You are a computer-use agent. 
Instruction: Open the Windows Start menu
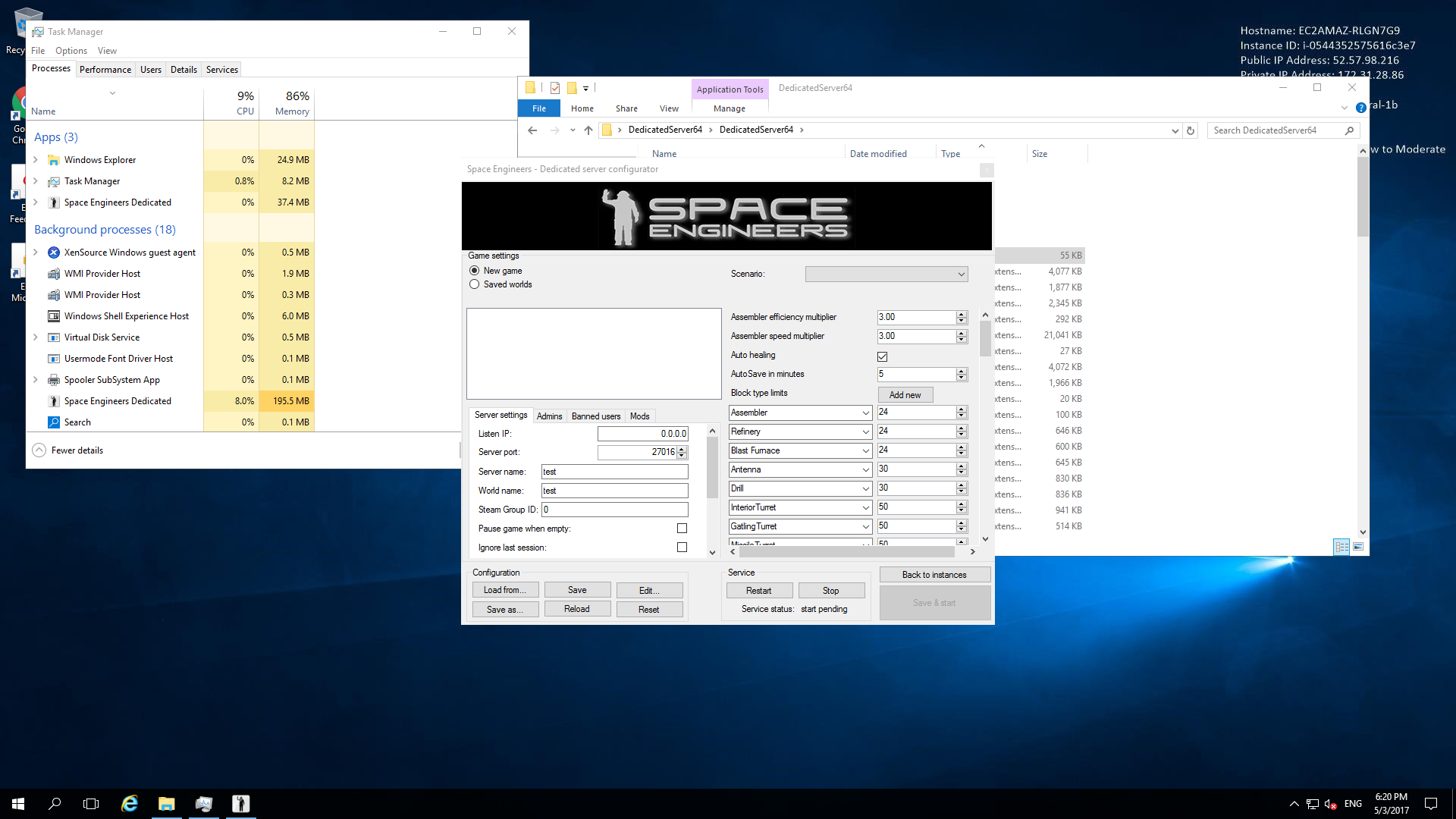point(18,804)
